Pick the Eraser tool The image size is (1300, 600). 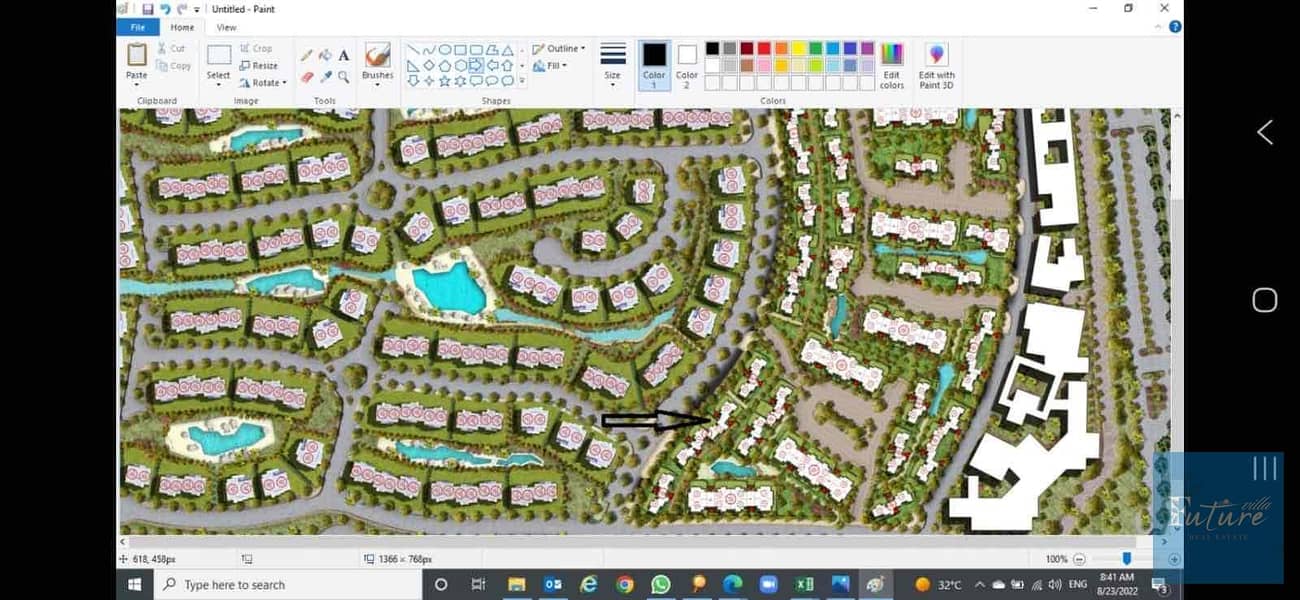pyautogui.click(x=307, y=76)
